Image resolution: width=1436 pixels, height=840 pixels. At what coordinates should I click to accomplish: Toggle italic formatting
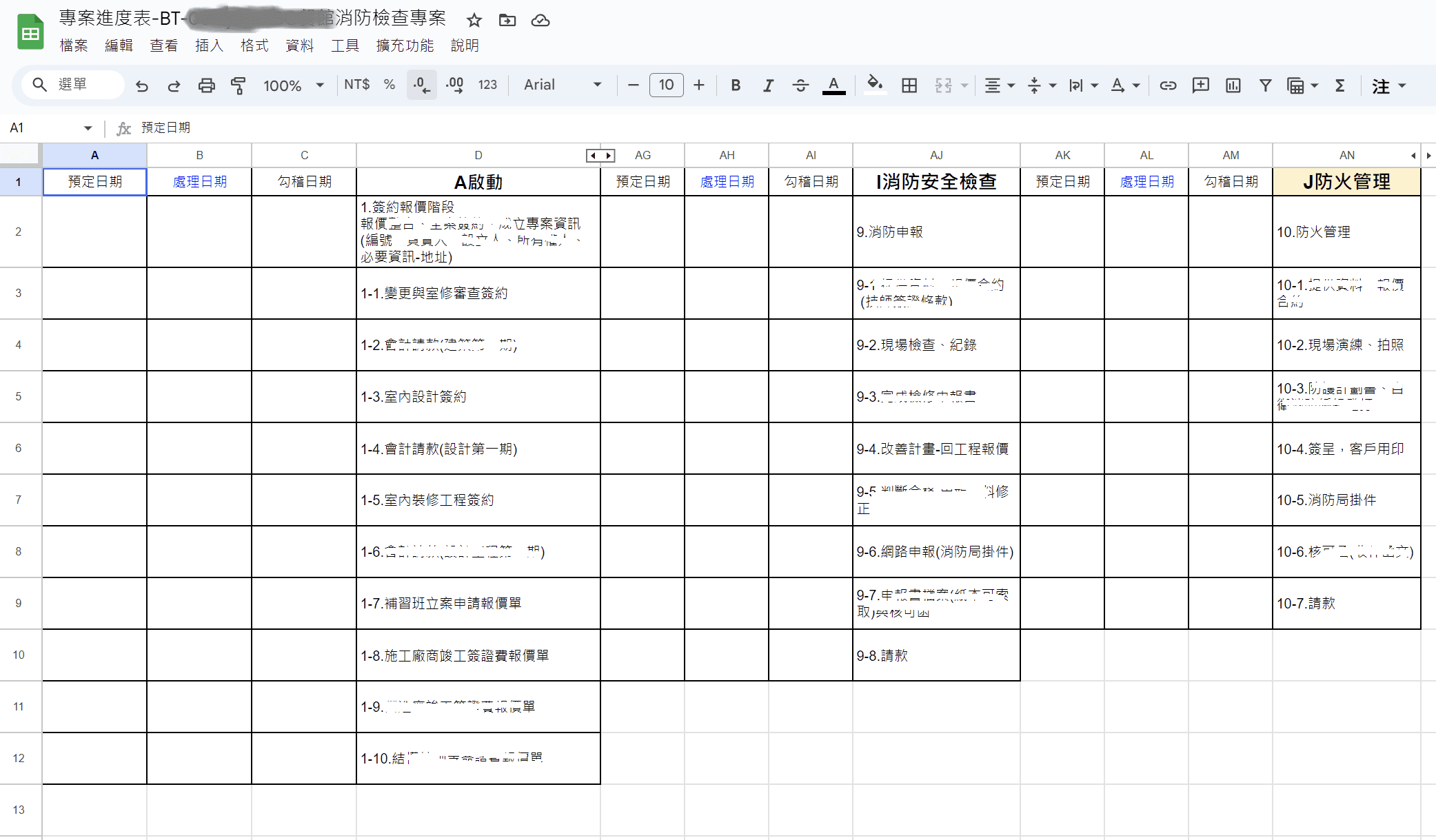coord(768,85)
